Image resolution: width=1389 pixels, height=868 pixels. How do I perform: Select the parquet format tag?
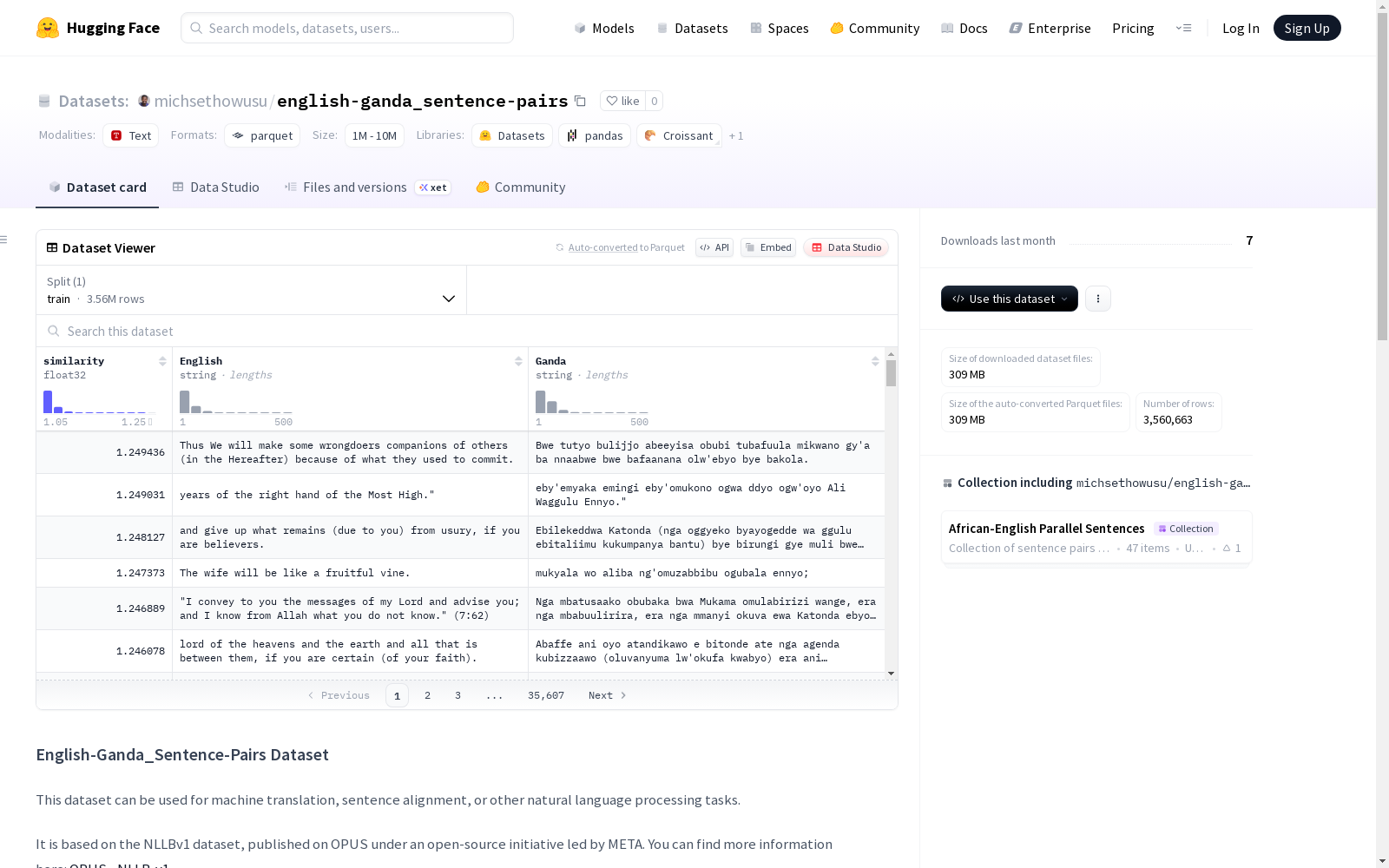pos(262,135)
